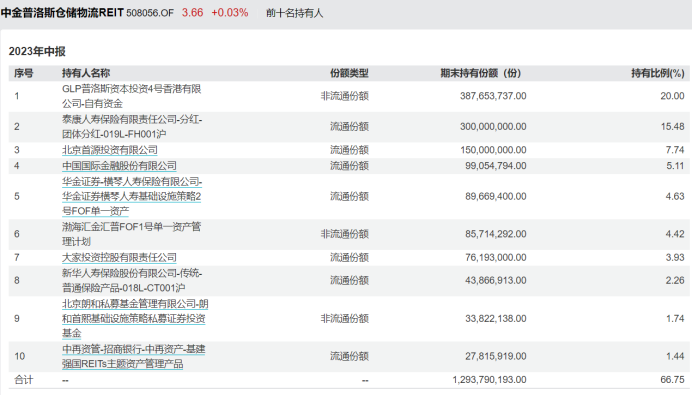Open 中国国际金融股份有限公司 holder link
This screenshot has width=693, height=395.
tap(119, 166)
